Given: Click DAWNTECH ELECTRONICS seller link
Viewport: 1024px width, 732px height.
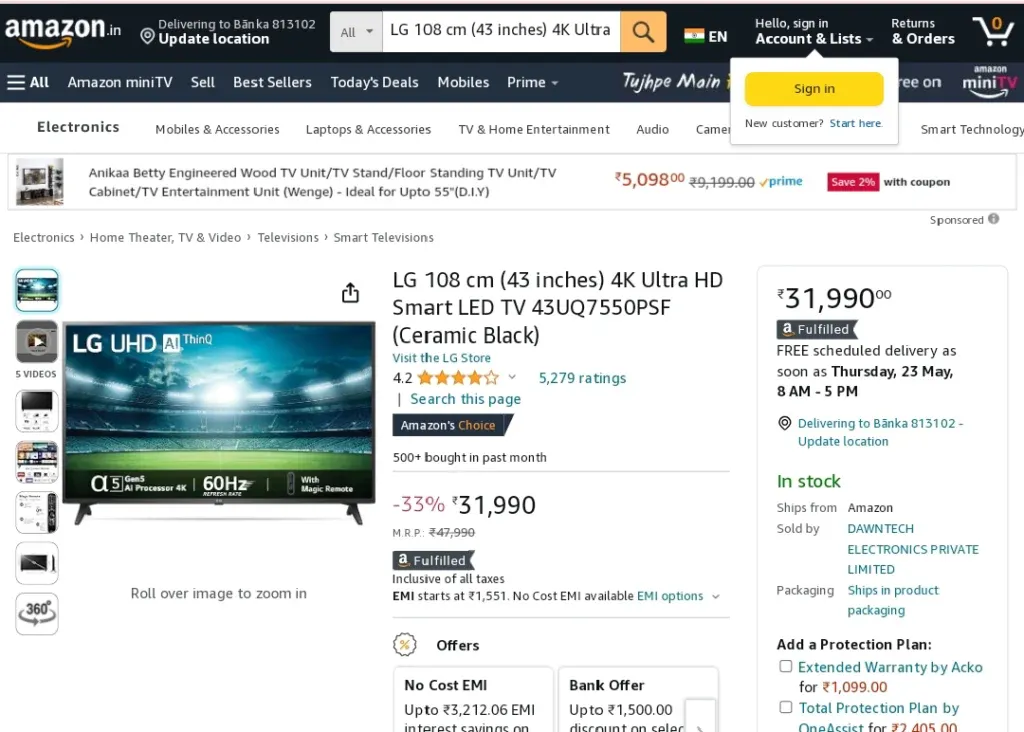Looking at the screenshot, I should [x=913, y=549].
